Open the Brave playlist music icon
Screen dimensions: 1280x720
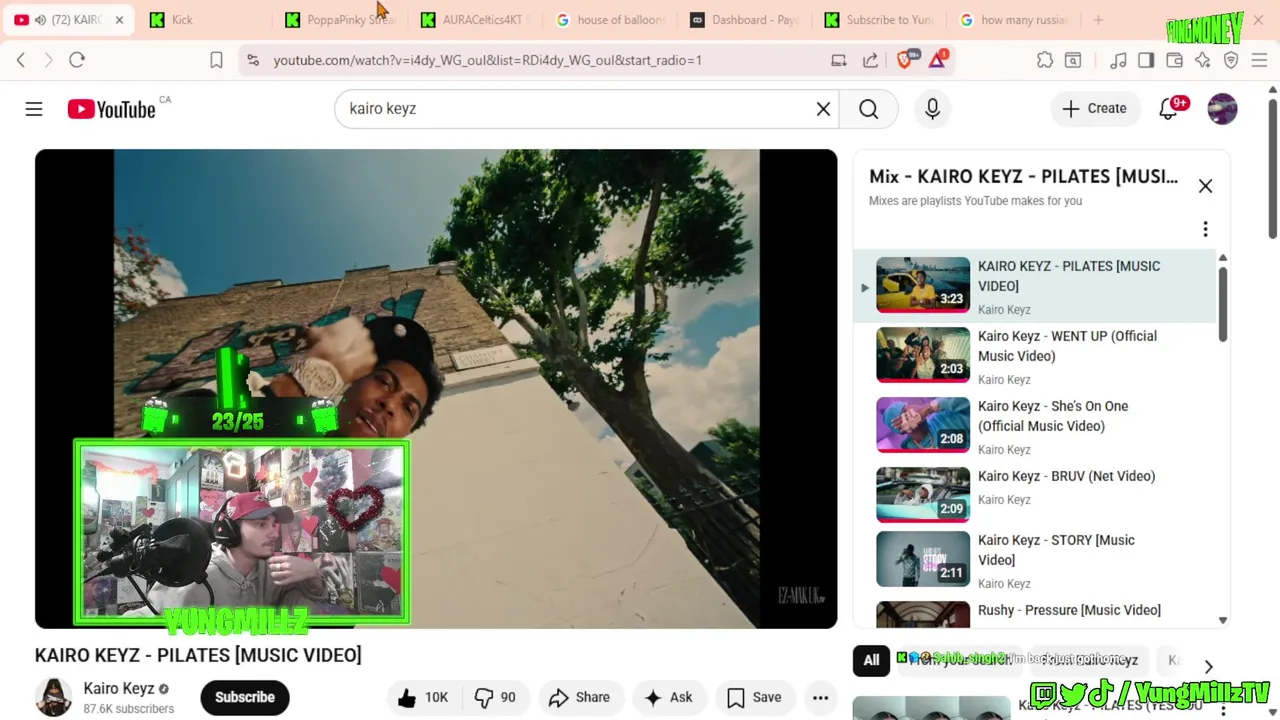(1118, 60)
